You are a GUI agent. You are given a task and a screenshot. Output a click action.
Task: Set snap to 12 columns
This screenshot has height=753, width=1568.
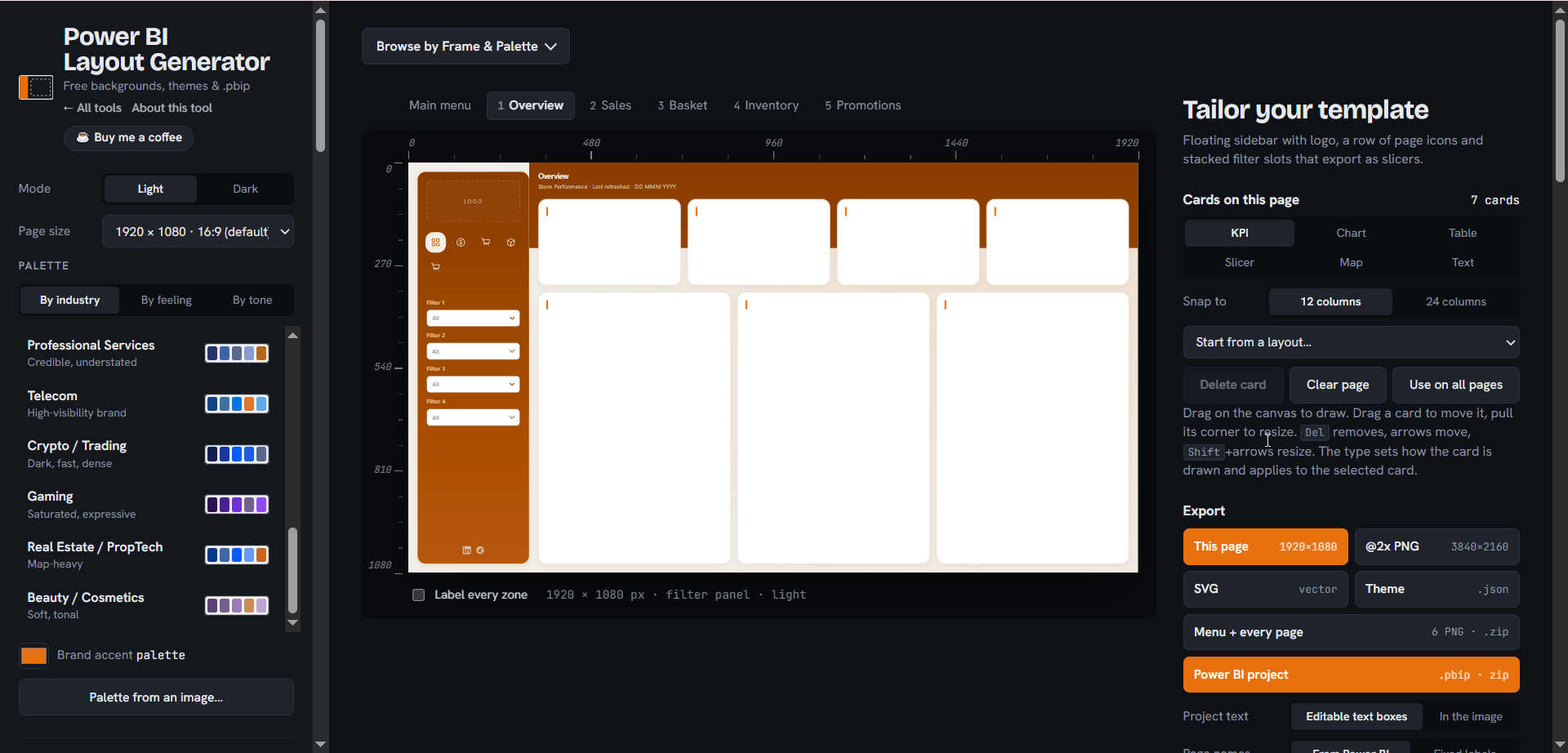[1330, 301]
